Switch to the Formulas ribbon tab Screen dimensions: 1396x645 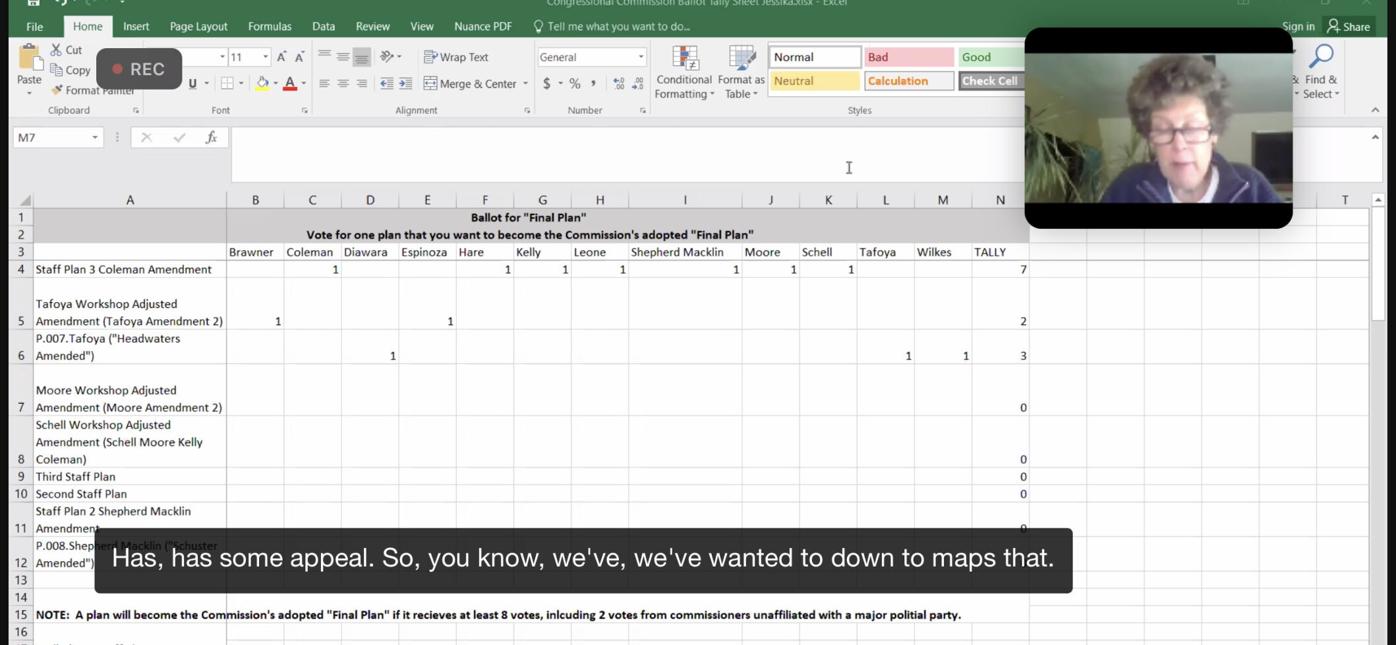tap(269, 26)
